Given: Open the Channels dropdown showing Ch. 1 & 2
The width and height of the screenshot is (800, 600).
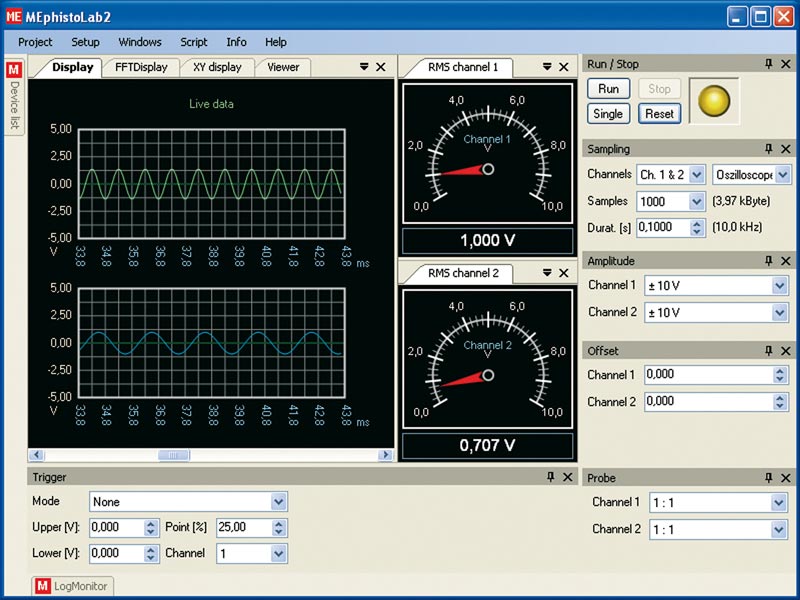Looking at the screenshot, I should click(x=697, y=174).
